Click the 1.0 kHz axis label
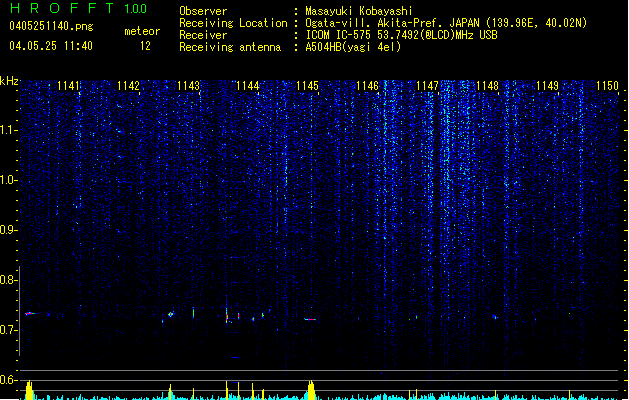 click(8, 180)
